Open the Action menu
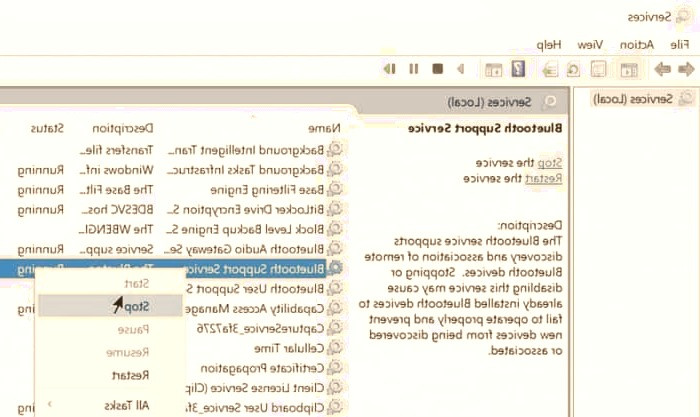The image size is (700, 417). [x=636, y=45]
